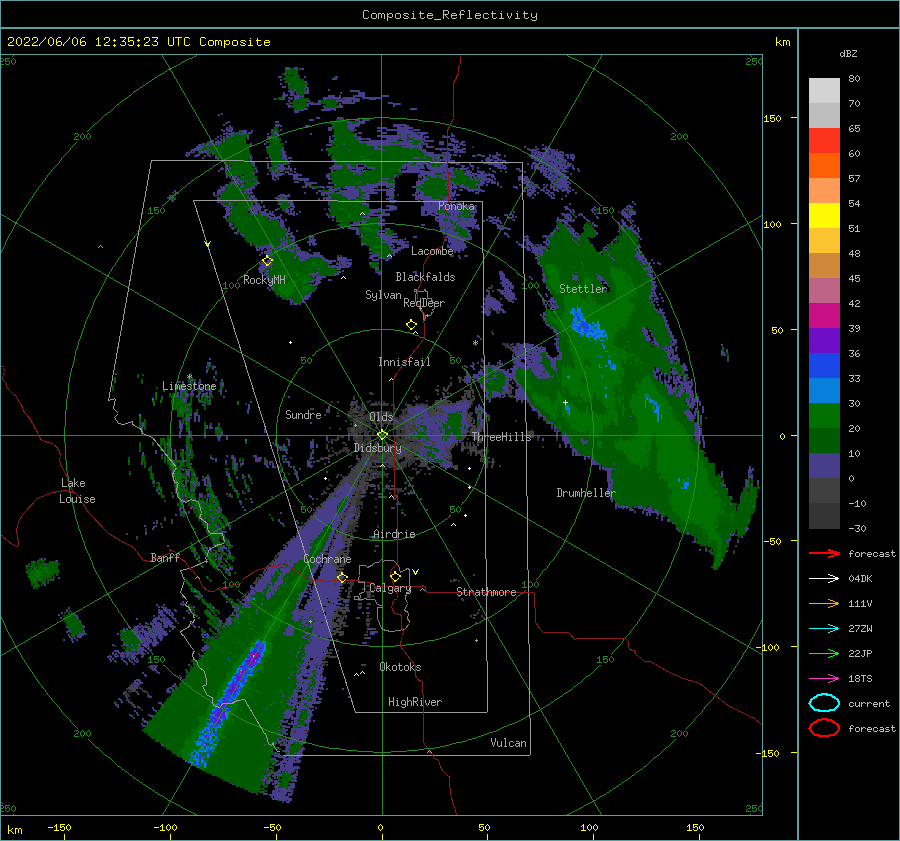Click the red forecast arrow legend icon
Image resolution: width=900 pixels, height=841 pixels.
pyautogui.click(x=824, y=553)
